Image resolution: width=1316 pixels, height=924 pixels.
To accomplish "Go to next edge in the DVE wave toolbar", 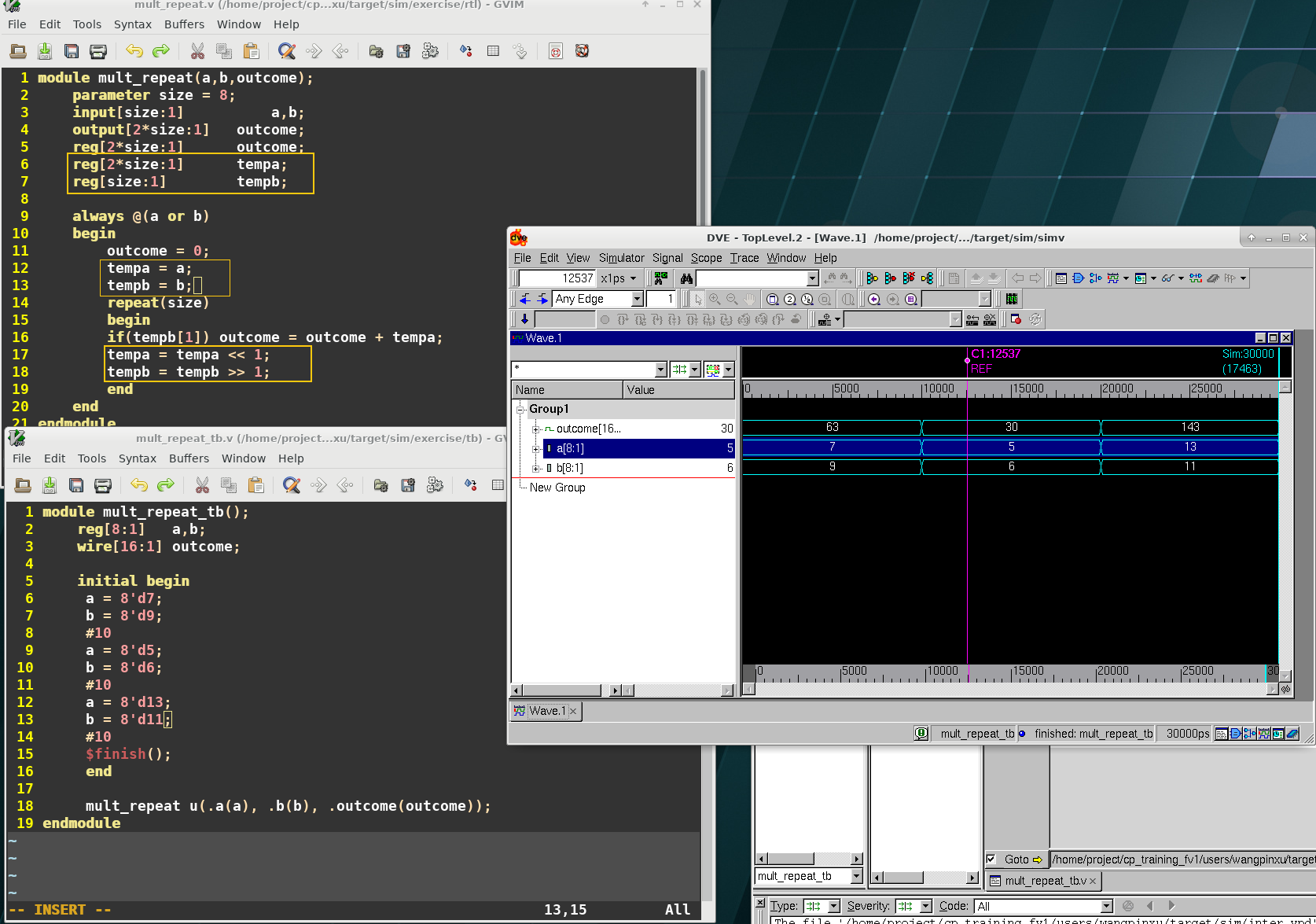I will [542, 299].
